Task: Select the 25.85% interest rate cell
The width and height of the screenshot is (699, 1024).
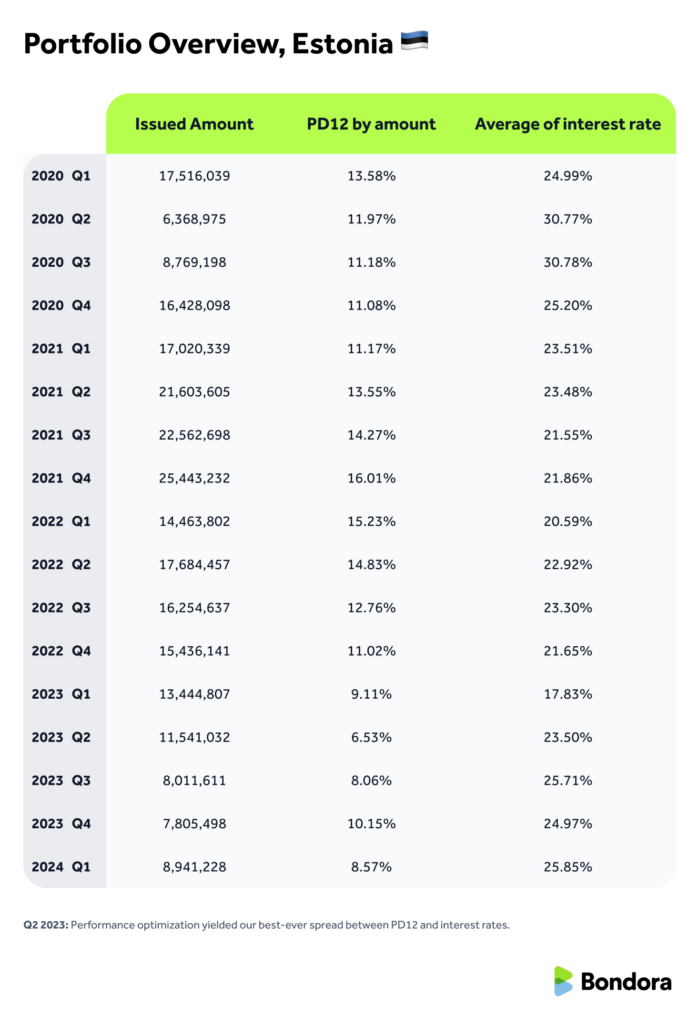Action: 567,867
